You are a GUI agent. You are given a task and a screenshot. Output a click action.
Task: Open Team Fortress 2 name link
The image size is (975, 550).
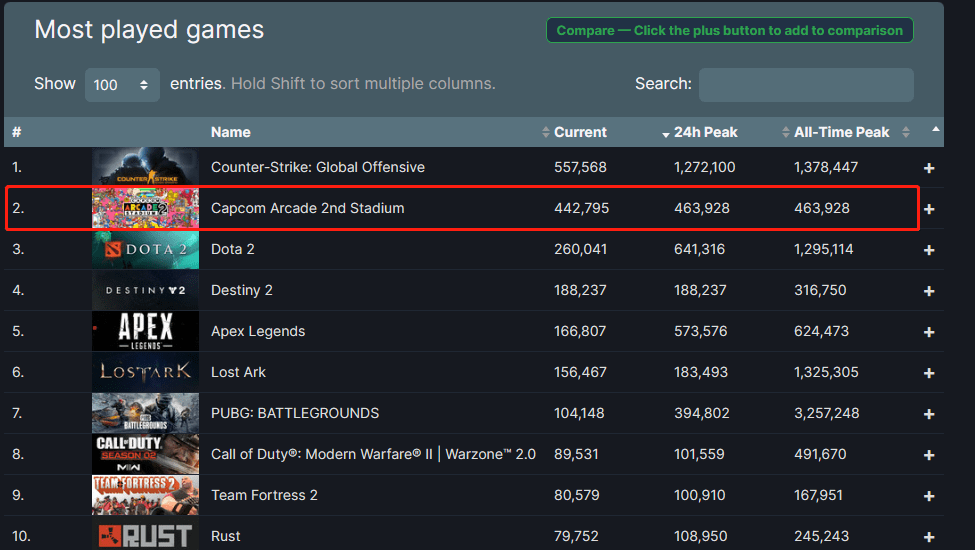click(x=264, y=495)
